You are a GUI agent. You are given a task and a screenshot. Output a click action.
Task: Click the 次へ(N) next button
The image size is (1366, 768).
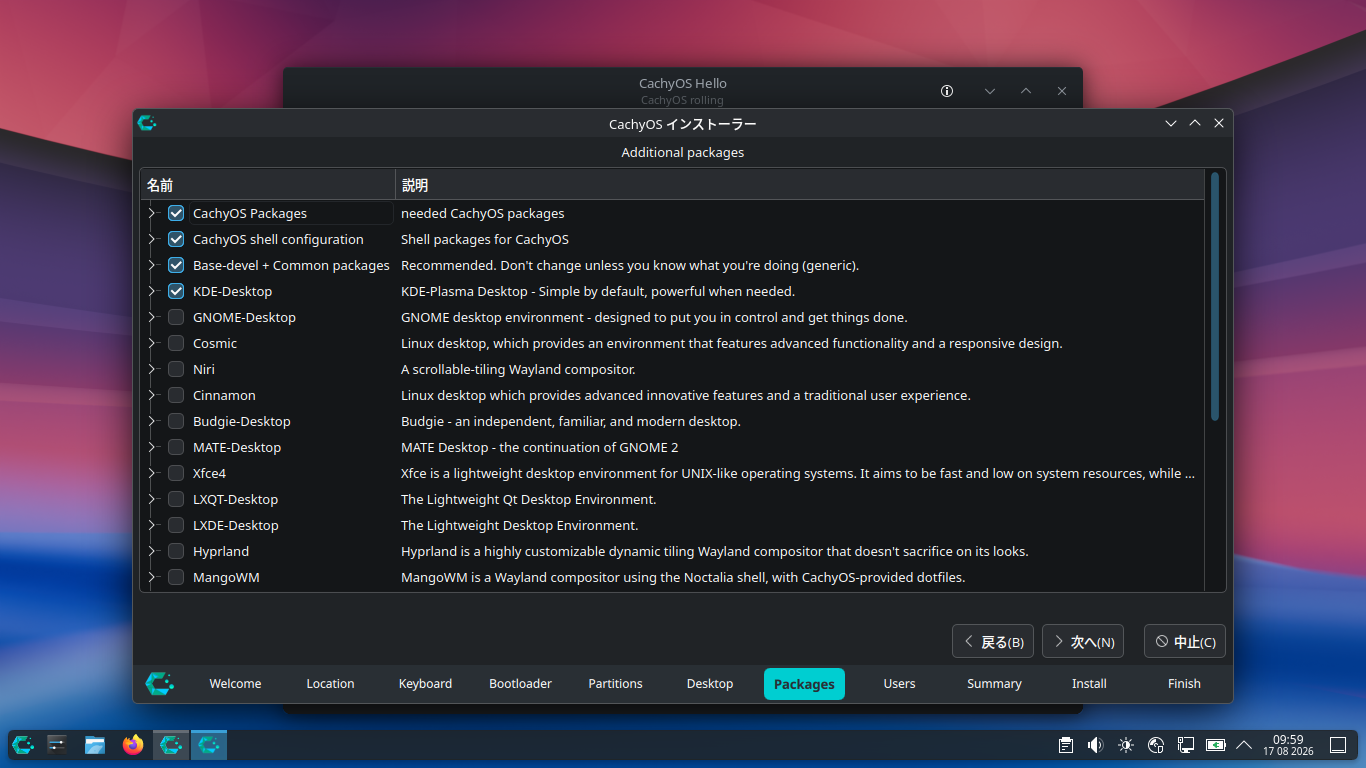coord(1083,642)
